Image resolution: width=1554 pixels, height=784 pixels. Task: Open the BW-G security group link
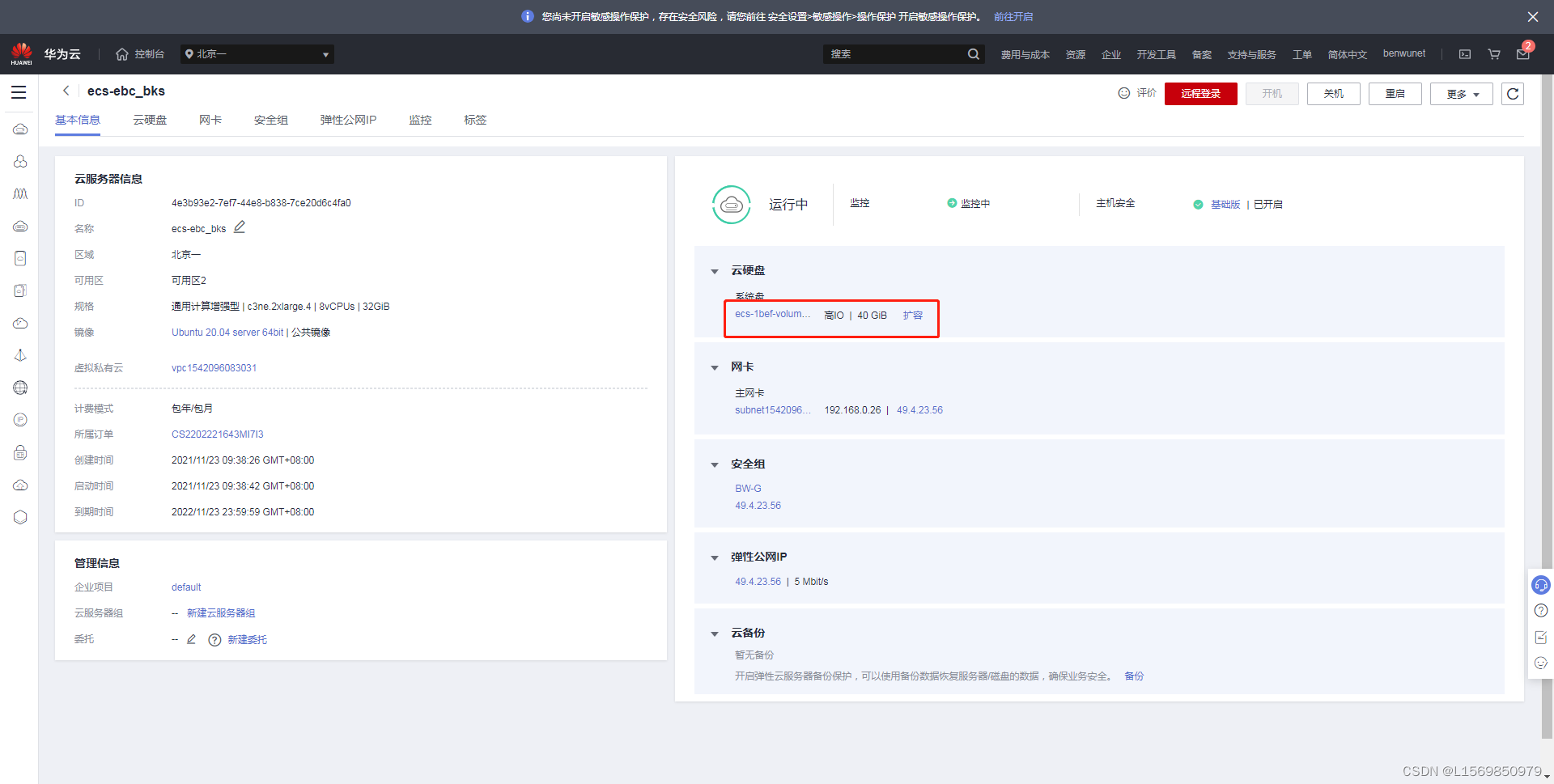[x=748, y=489]
